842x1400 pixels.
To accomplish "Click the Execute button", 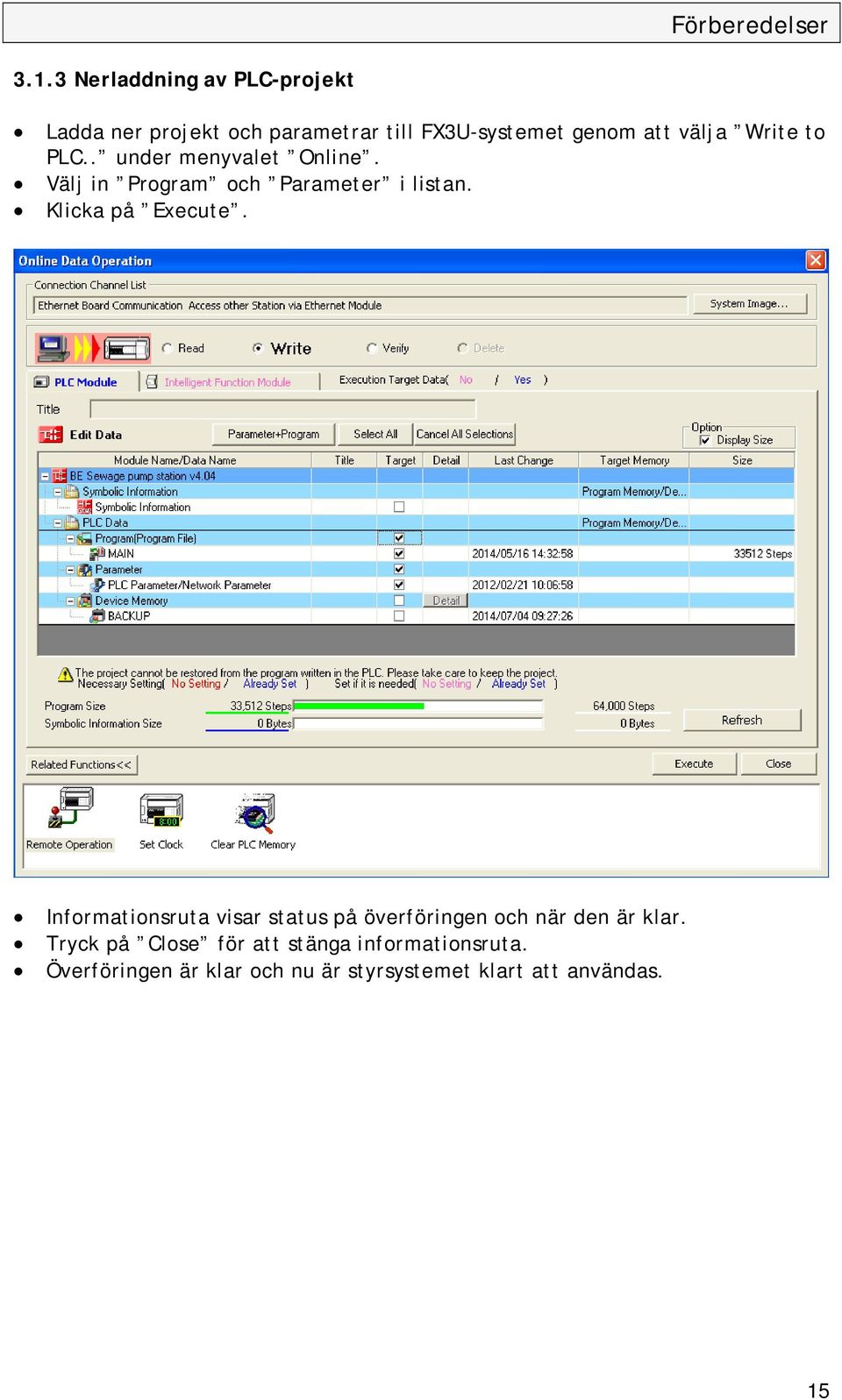I will [694, 764].
